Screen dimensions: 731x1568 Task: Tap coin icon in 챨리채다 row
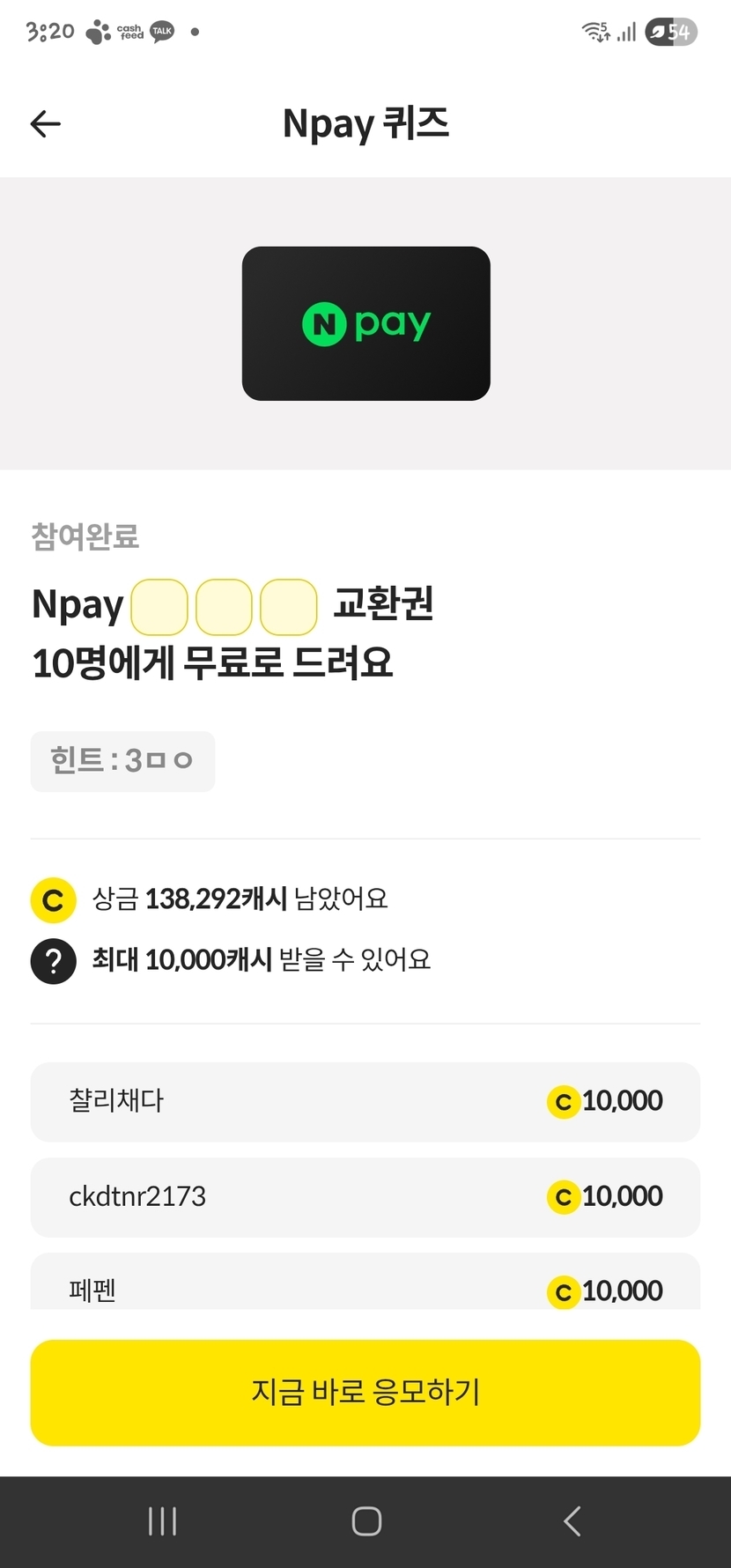click(564, 1102)
